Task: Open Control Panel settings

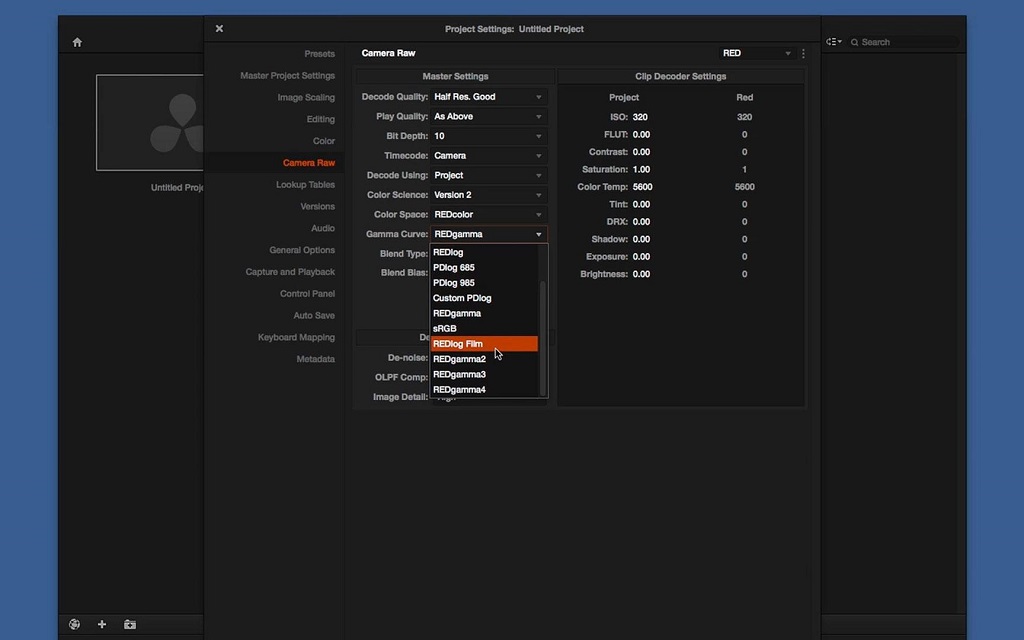Action: (x=307, y=294)
